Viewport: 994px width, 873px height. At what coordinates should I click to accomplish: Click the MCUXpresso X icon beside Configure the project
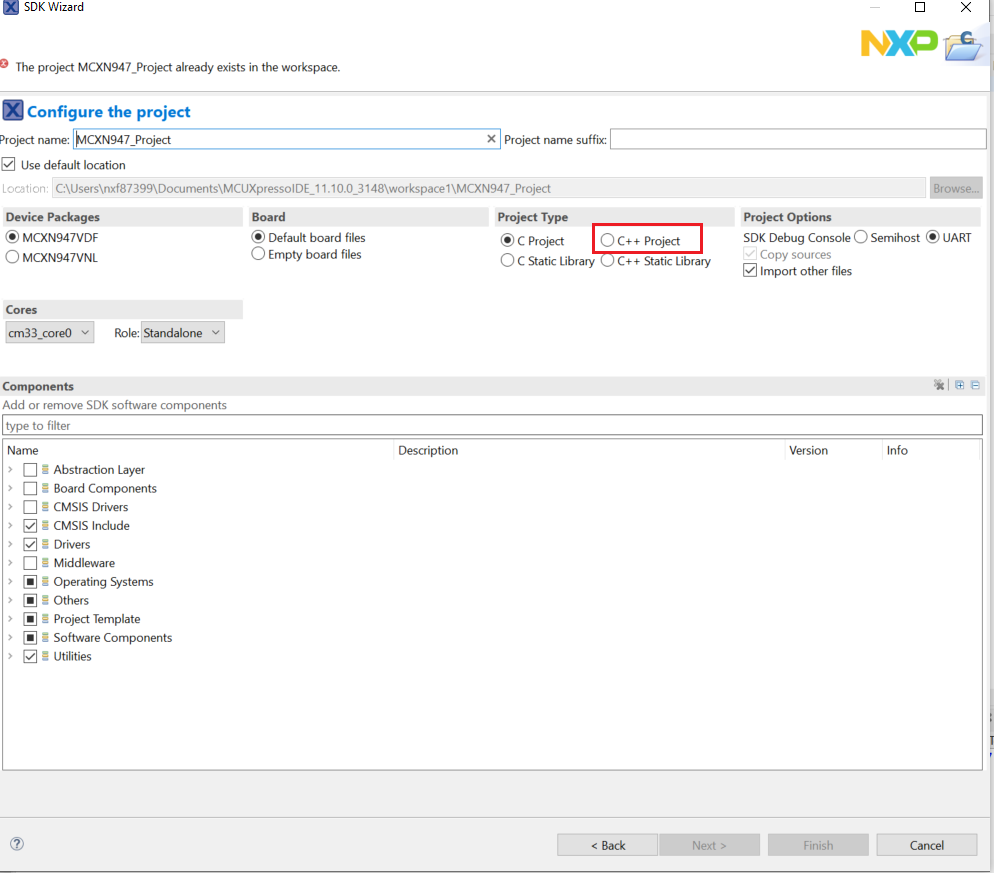pyautogui.click(x=13, y=110)
